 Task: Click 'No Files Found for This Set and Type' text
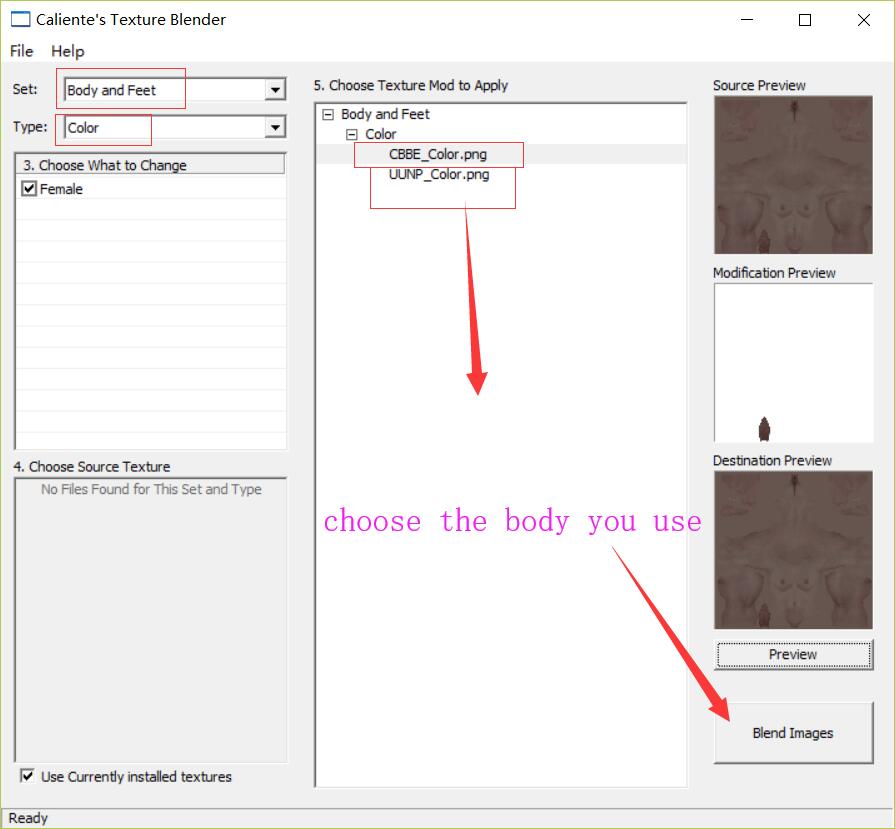point(151,489)
